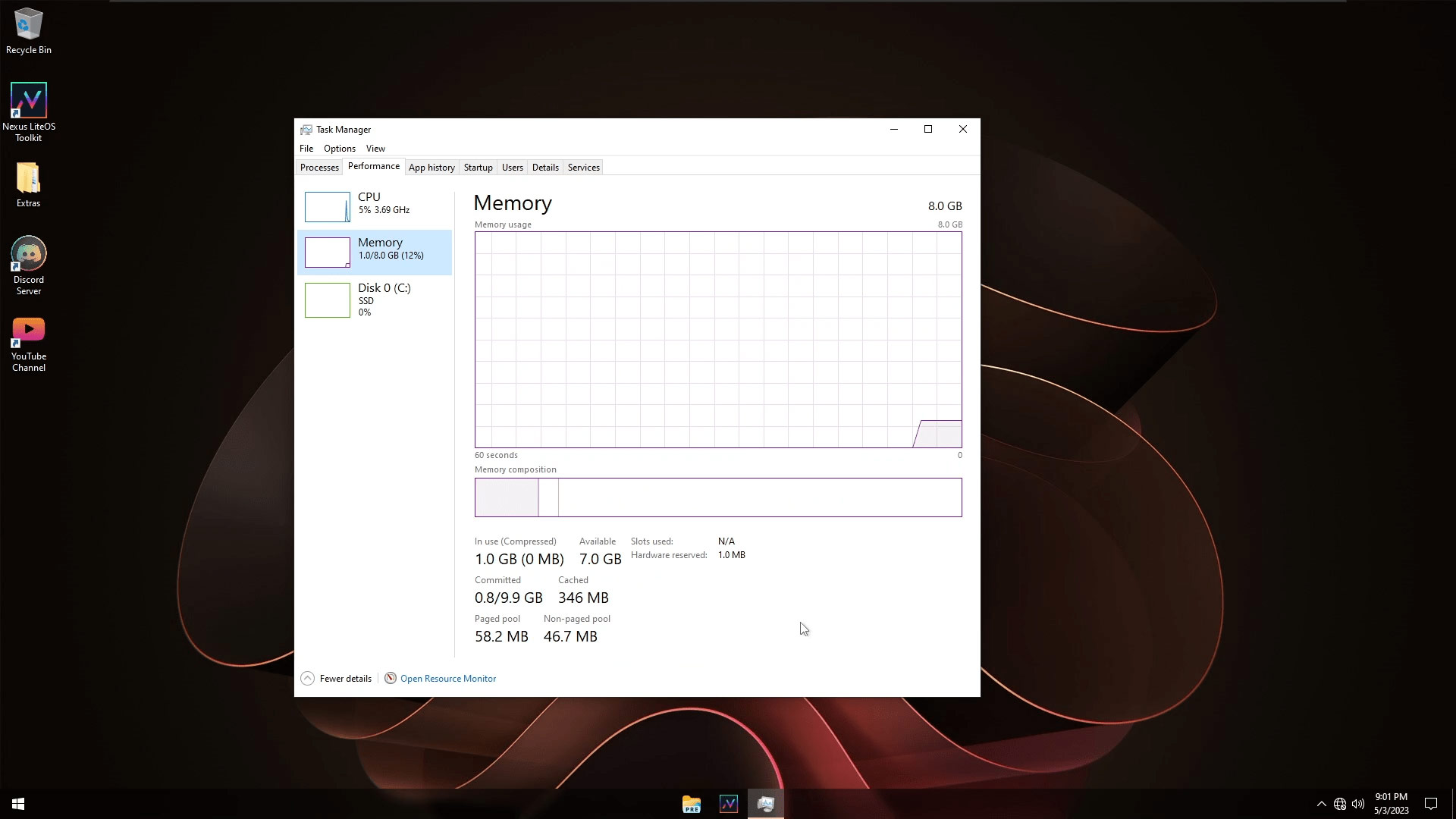Open Nexus Toolkit from the taskbar
Viewport: 1456px width, 819px height.
click(728, 804)
